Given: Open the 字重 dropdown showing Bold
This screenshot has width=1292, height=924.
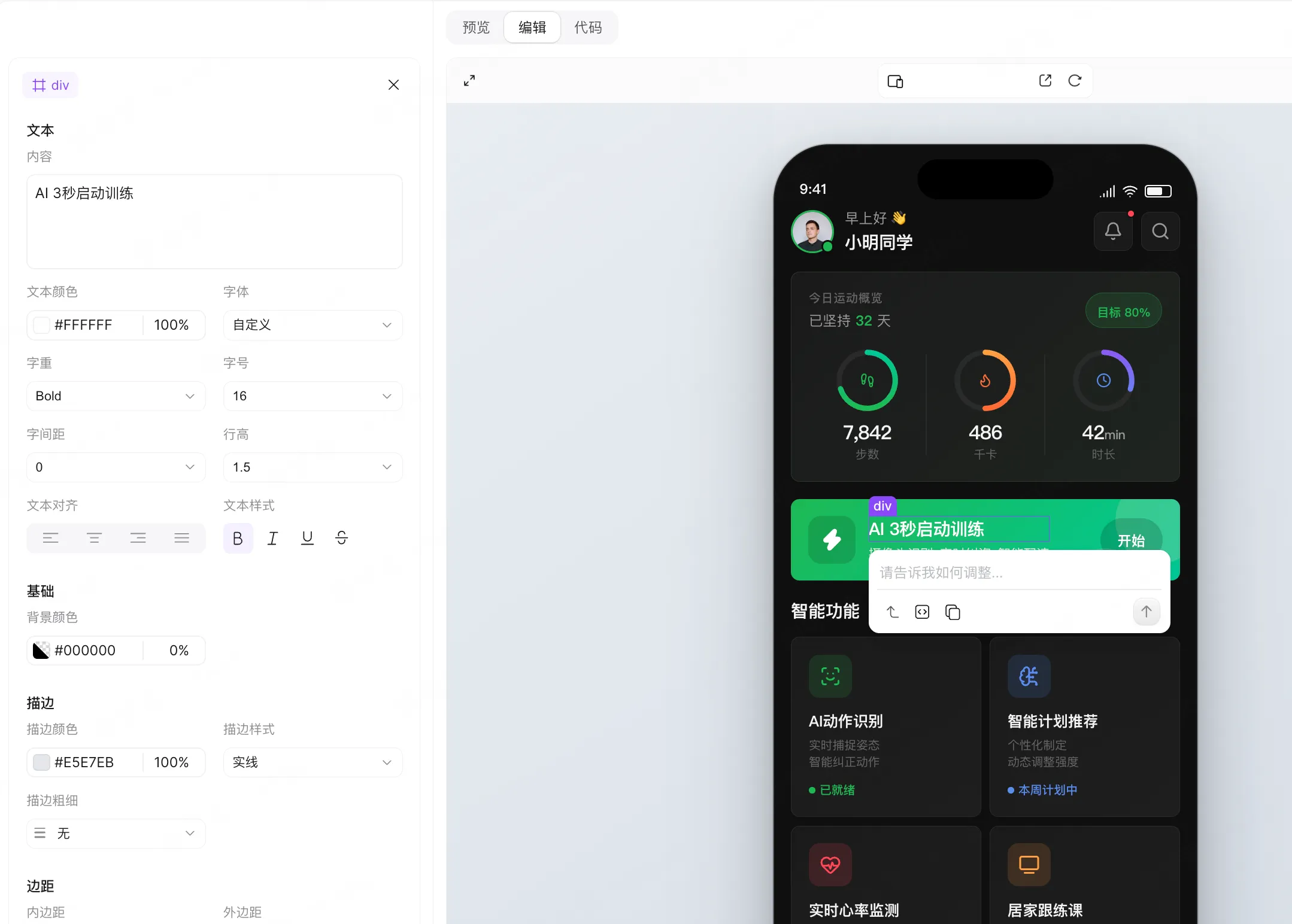Looking at the screenshot, I should tap(116, 396).
